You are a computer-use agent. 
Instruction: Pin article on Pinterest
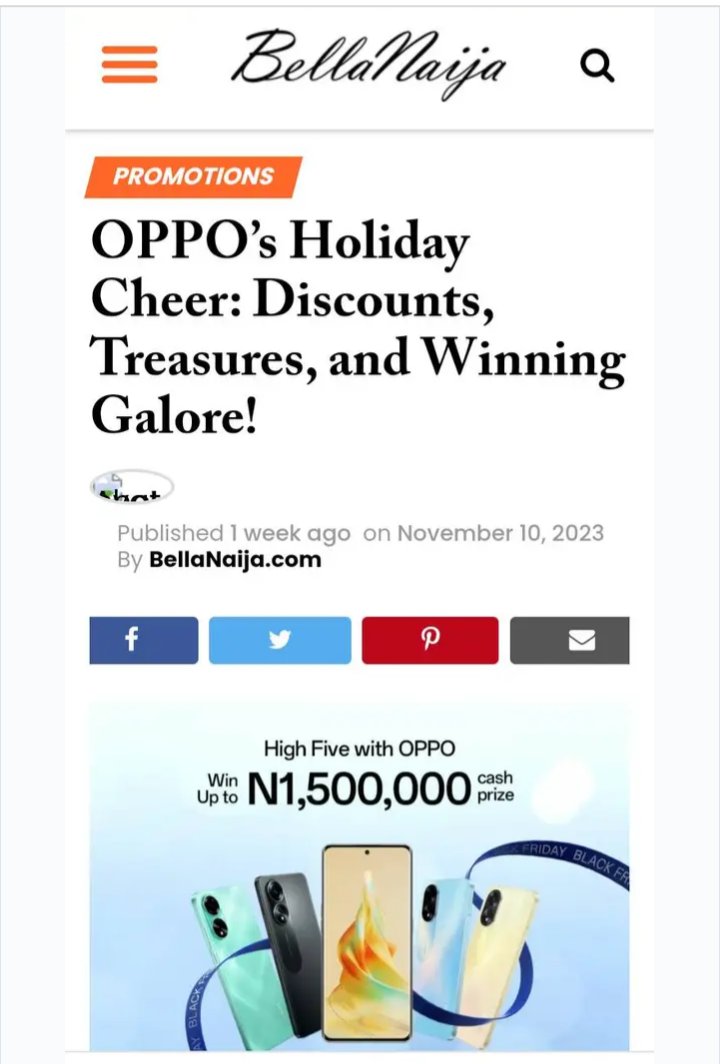430,640
